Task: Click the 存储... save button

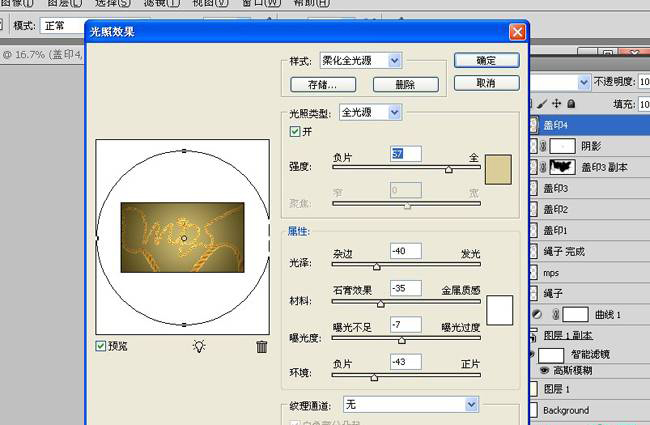Action: pos(323,85)
